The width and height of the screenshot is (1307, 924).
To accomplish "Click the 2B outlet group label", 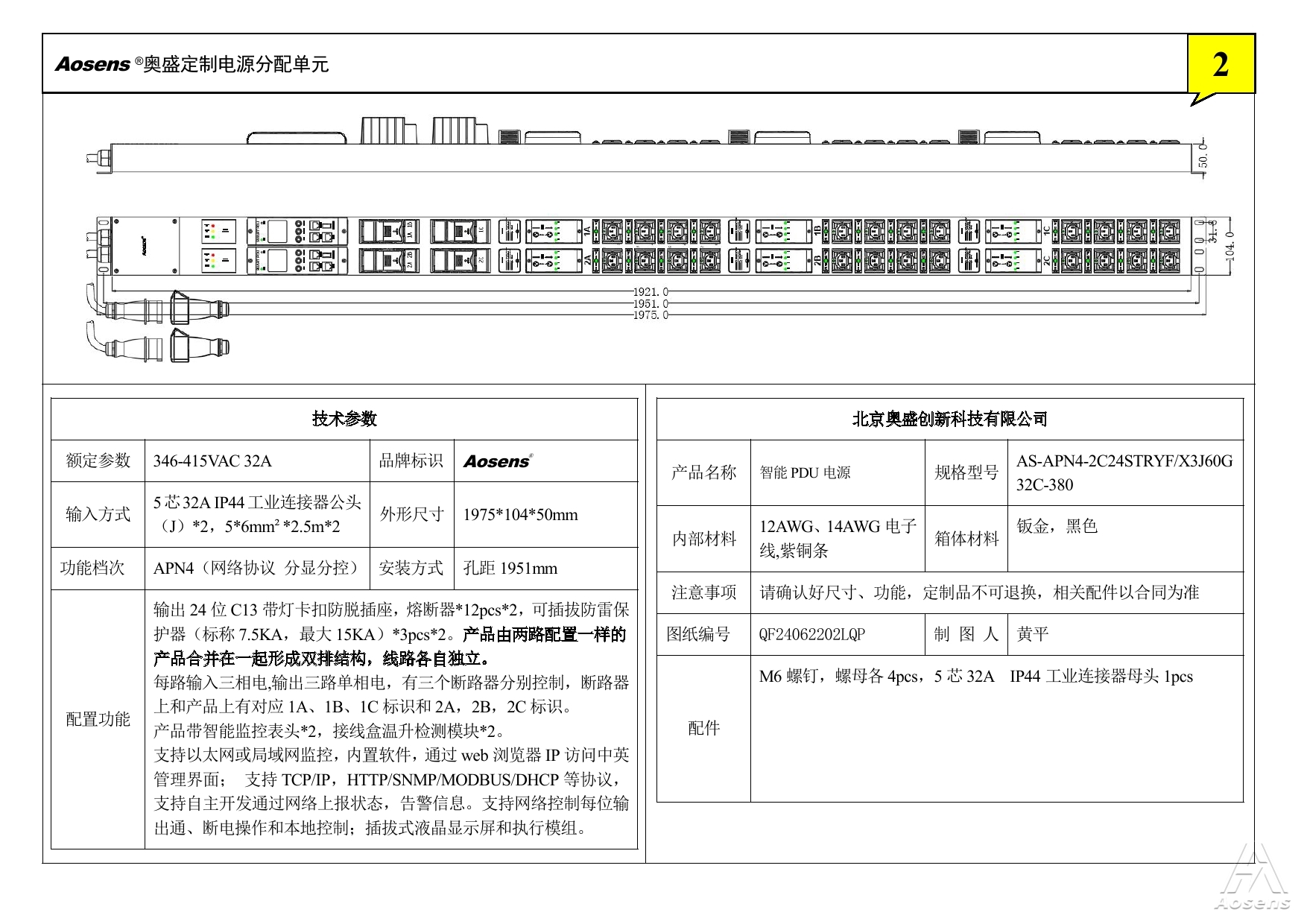I will pos(817,260).
